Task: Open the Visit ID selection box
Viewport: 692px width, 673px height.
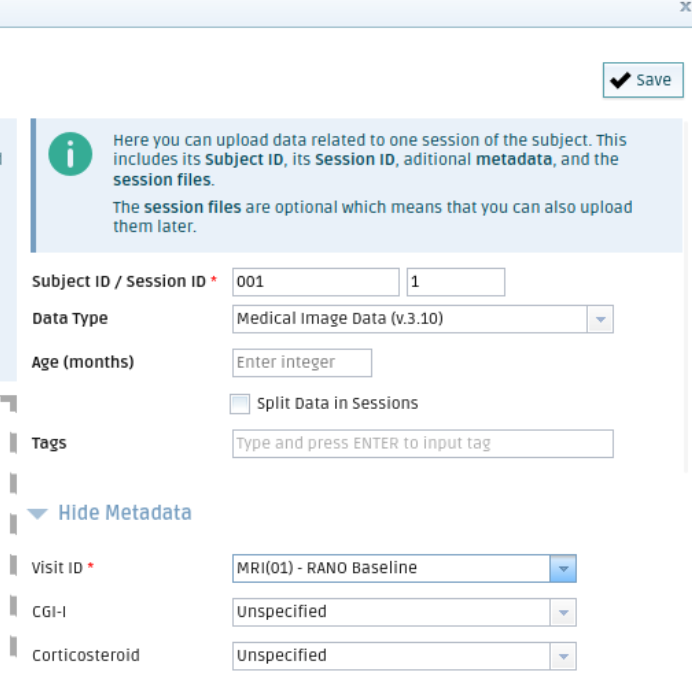Action: [391, 568]
